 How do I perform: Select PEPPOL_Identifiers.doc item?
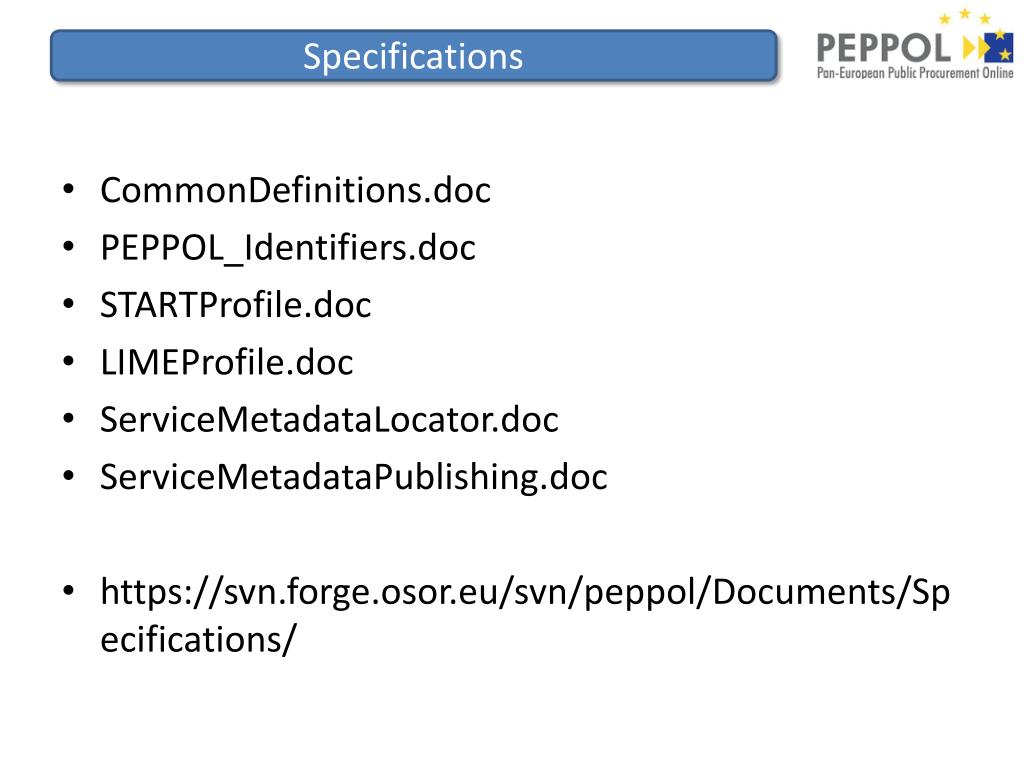pos(288,248)
